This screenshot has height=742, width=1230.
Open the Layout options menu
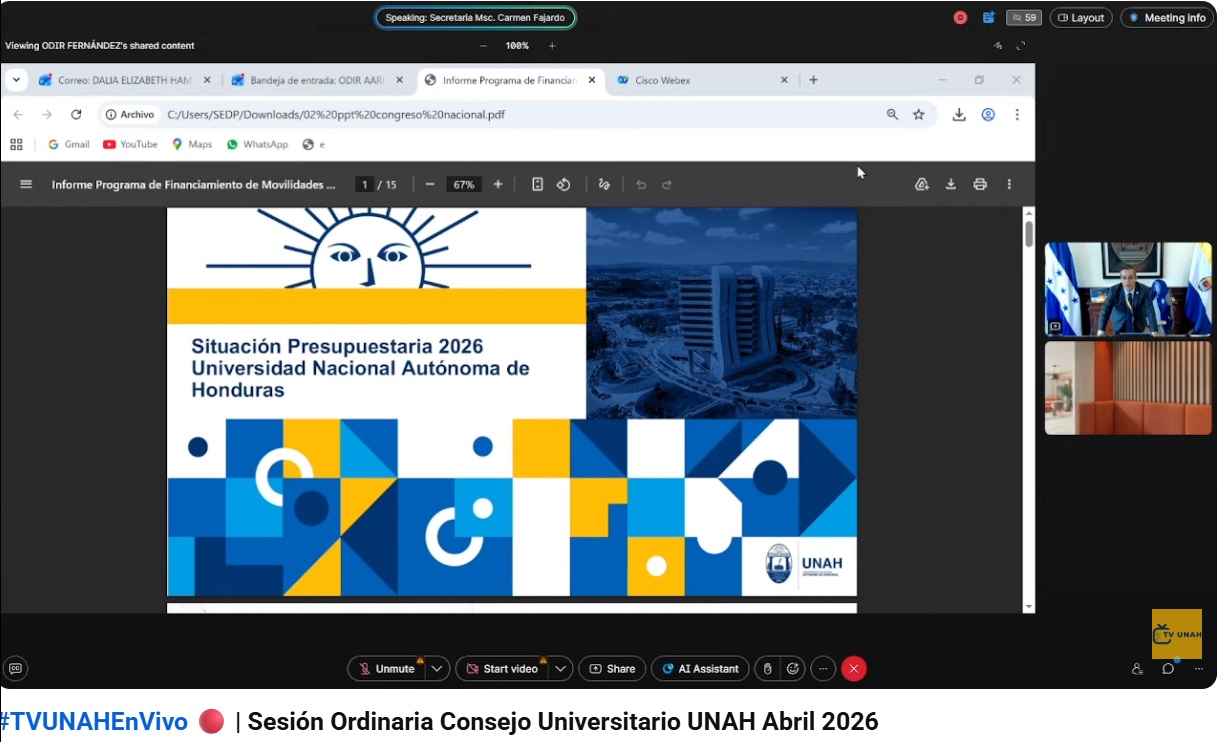[x=1081, y=18]
